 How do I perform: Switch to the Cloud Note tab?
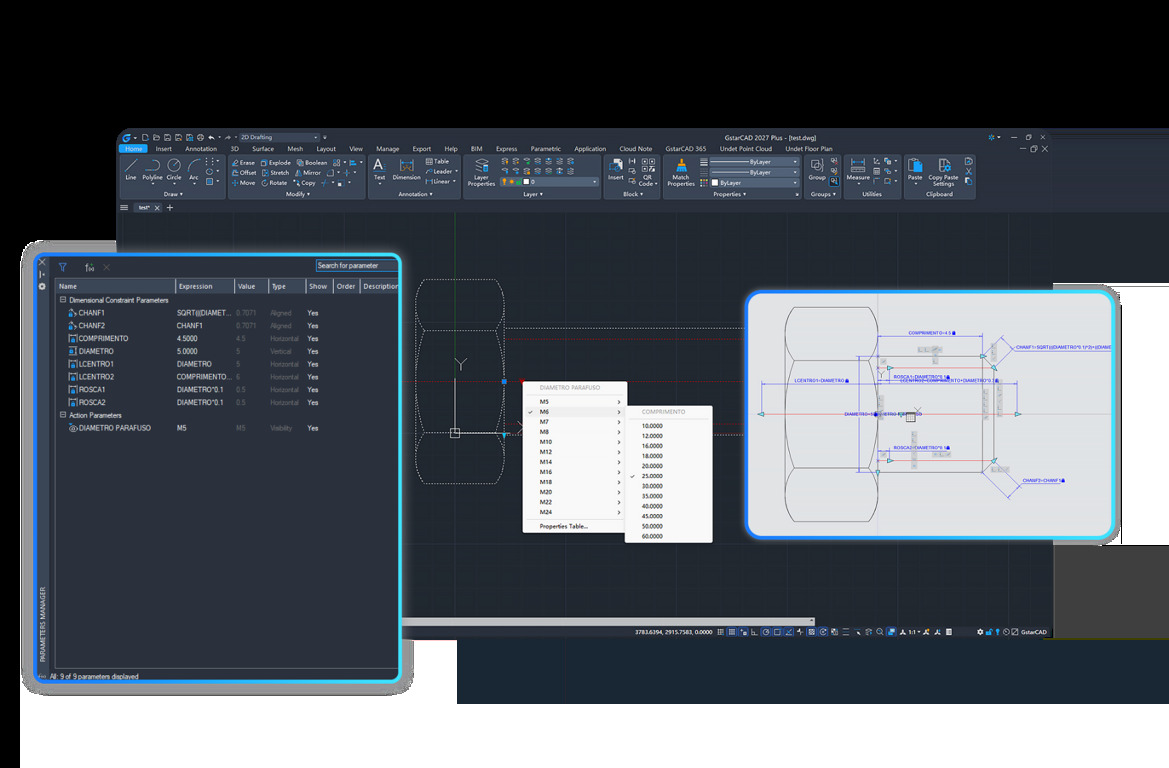(635, 148)
